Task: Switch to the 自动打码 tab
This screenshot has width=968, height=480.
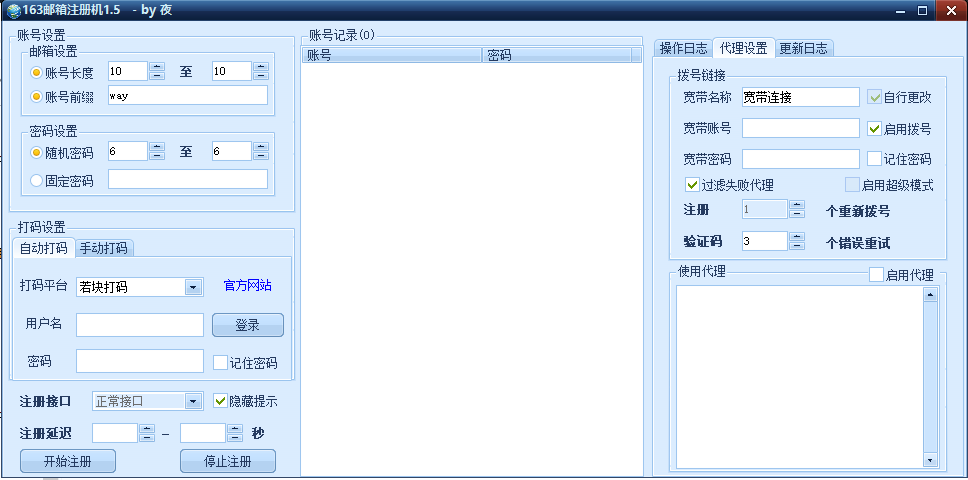Action: [43, 248]
